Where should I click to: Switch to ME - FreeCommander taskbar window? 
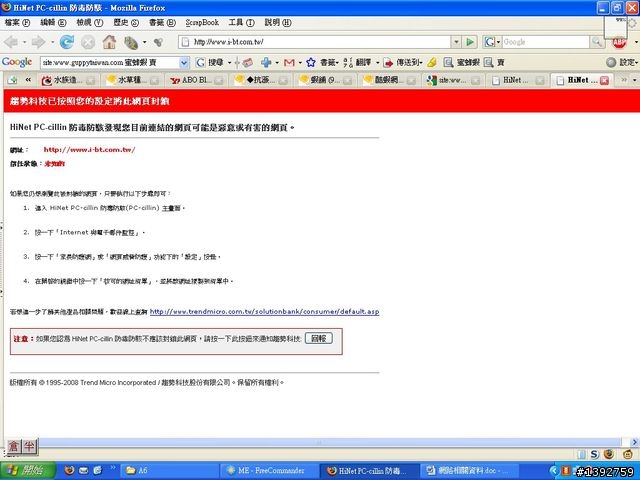270,471
